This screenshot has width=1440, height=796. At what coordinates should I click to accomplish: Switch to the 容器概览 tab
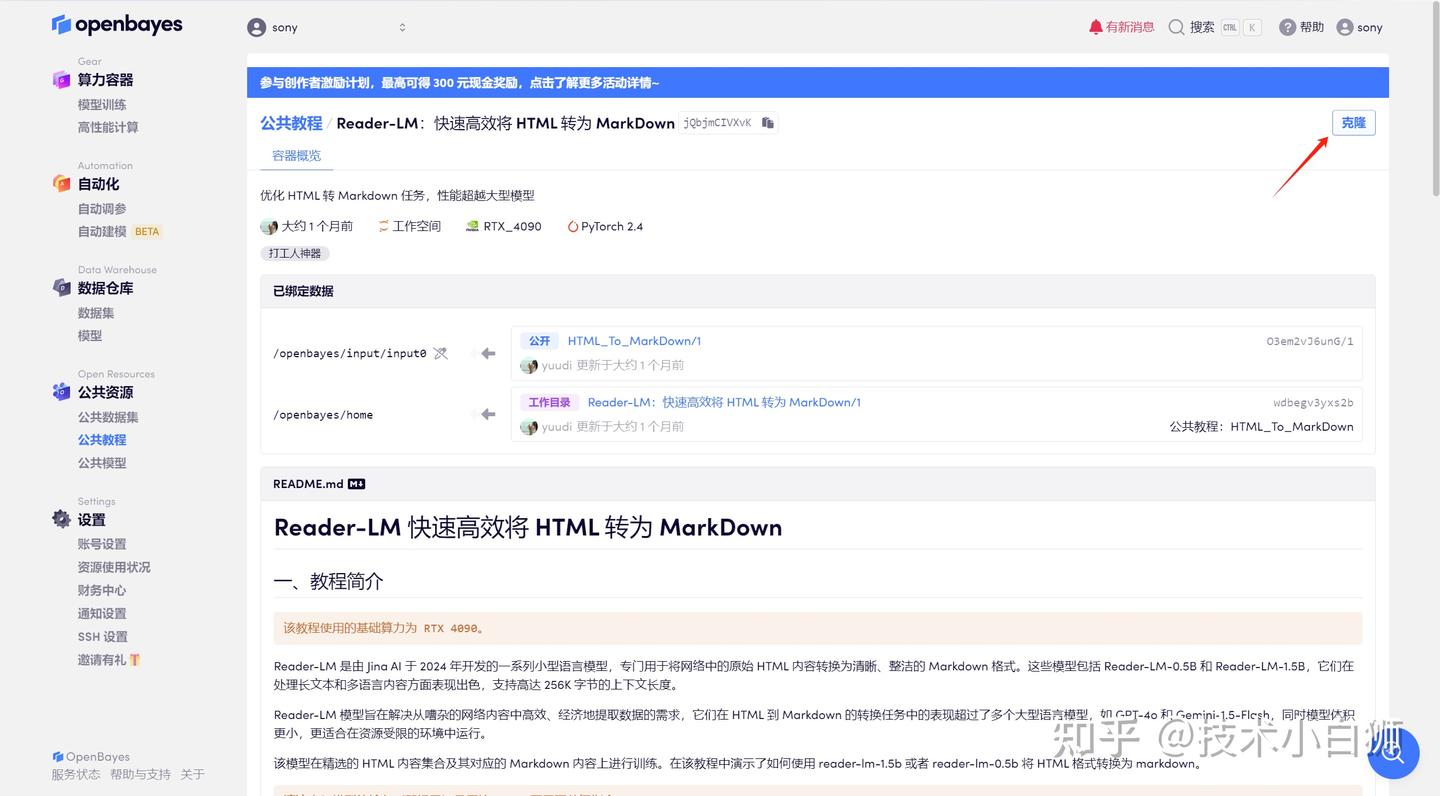click(x=295, y=155)
